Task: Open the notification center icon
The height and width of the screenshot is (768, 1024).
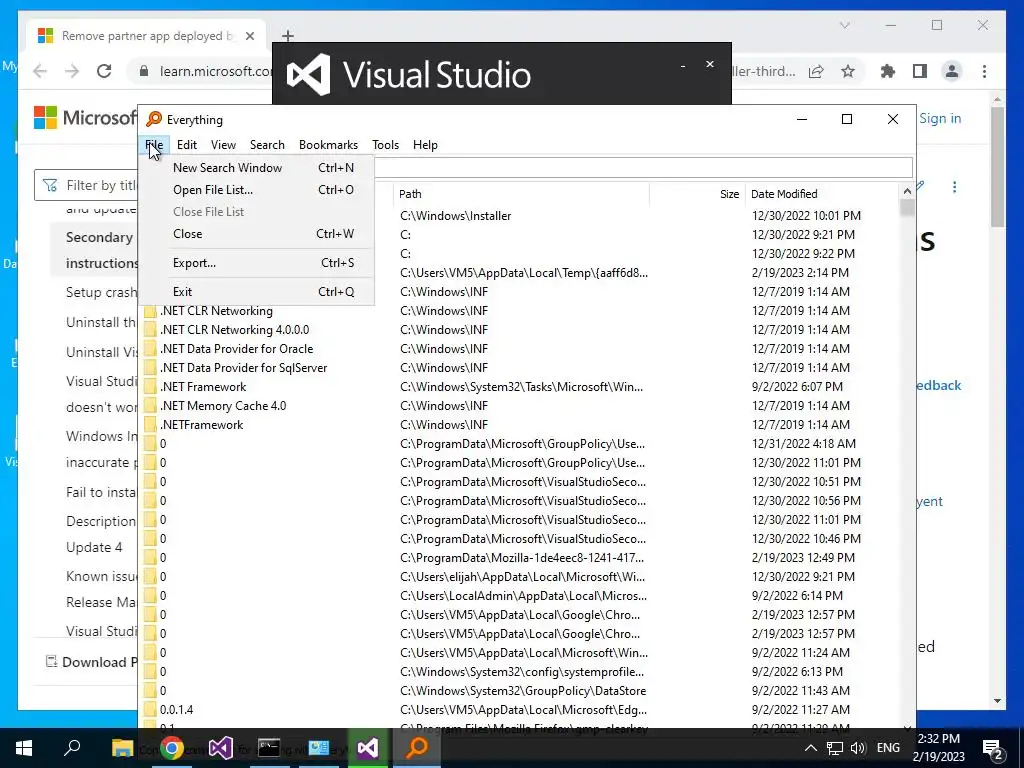Action: [993, 748]
